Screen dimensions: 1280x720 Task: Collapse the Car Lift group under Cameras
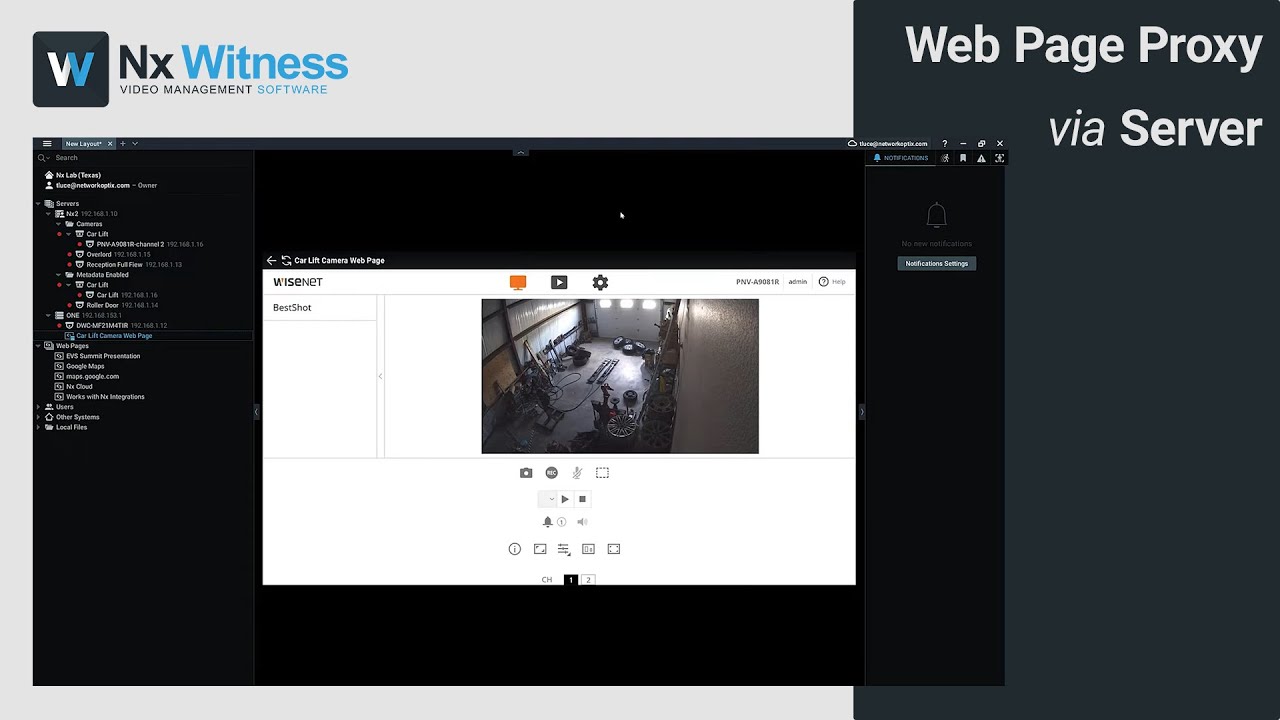68,234
